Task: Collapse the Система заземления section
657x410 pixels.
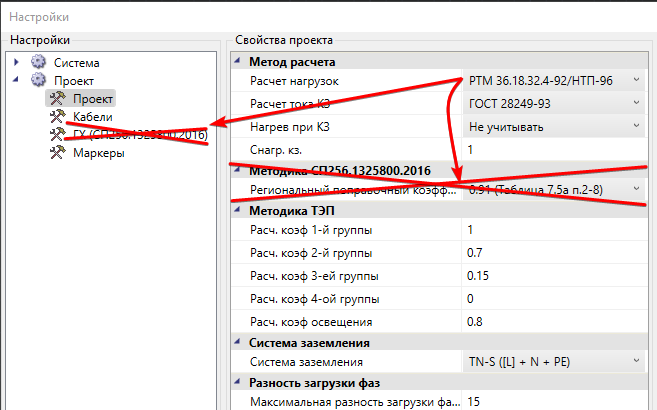Action: (x=239, y=343)
